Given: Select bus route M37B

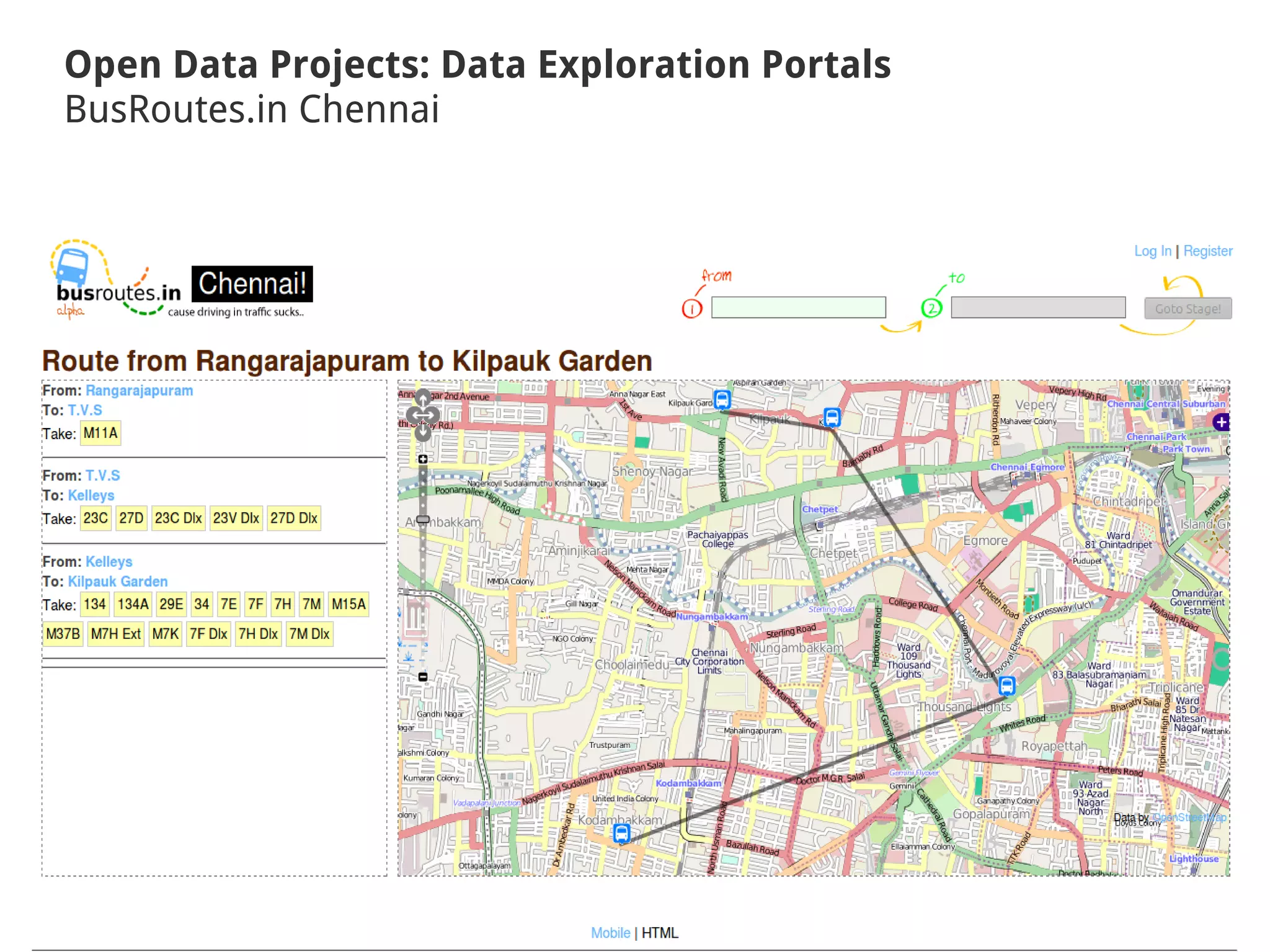Looking at the screenshot, I should pos(63,634).
